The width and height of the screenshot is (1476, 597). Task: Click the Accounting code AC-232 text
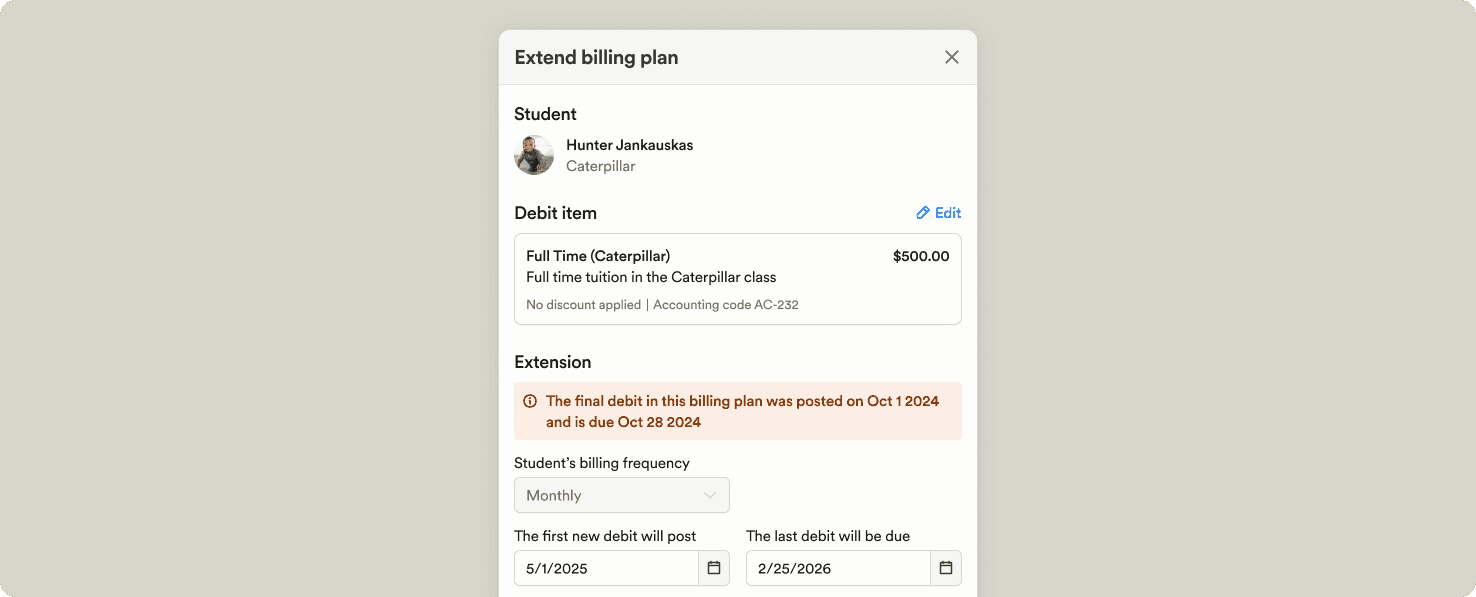coord(726,305)
